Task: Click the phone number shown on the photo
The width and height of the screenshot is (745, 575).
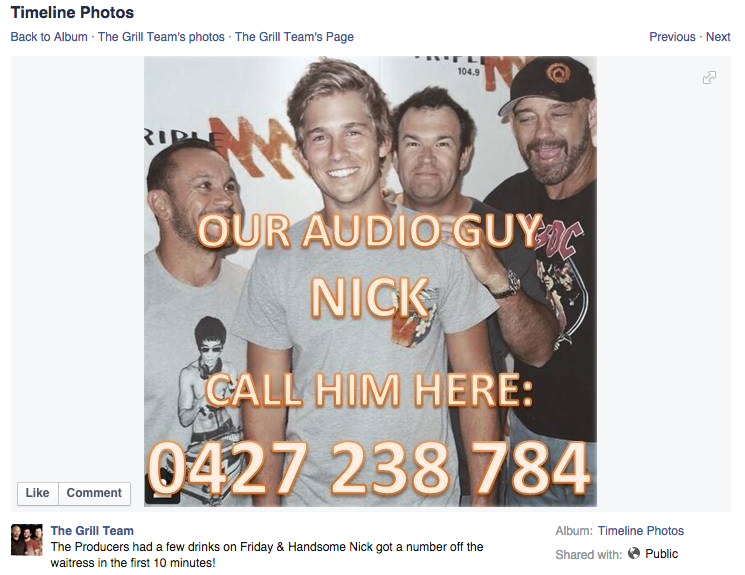Action: (x=369, y=469)
